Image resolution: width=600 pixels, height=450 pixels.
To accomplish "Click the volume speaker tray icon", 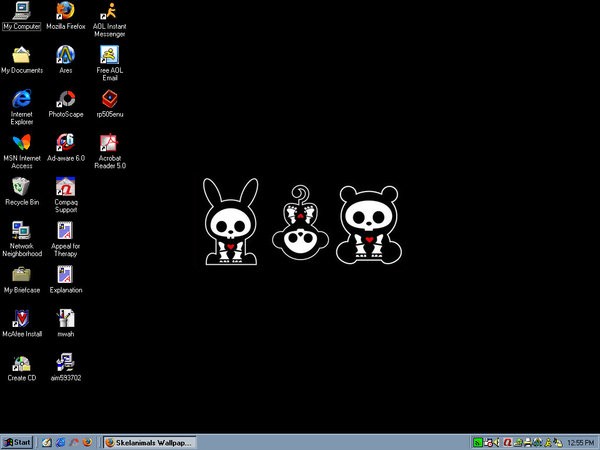I will pyautogui.click(x=496, y=442).
